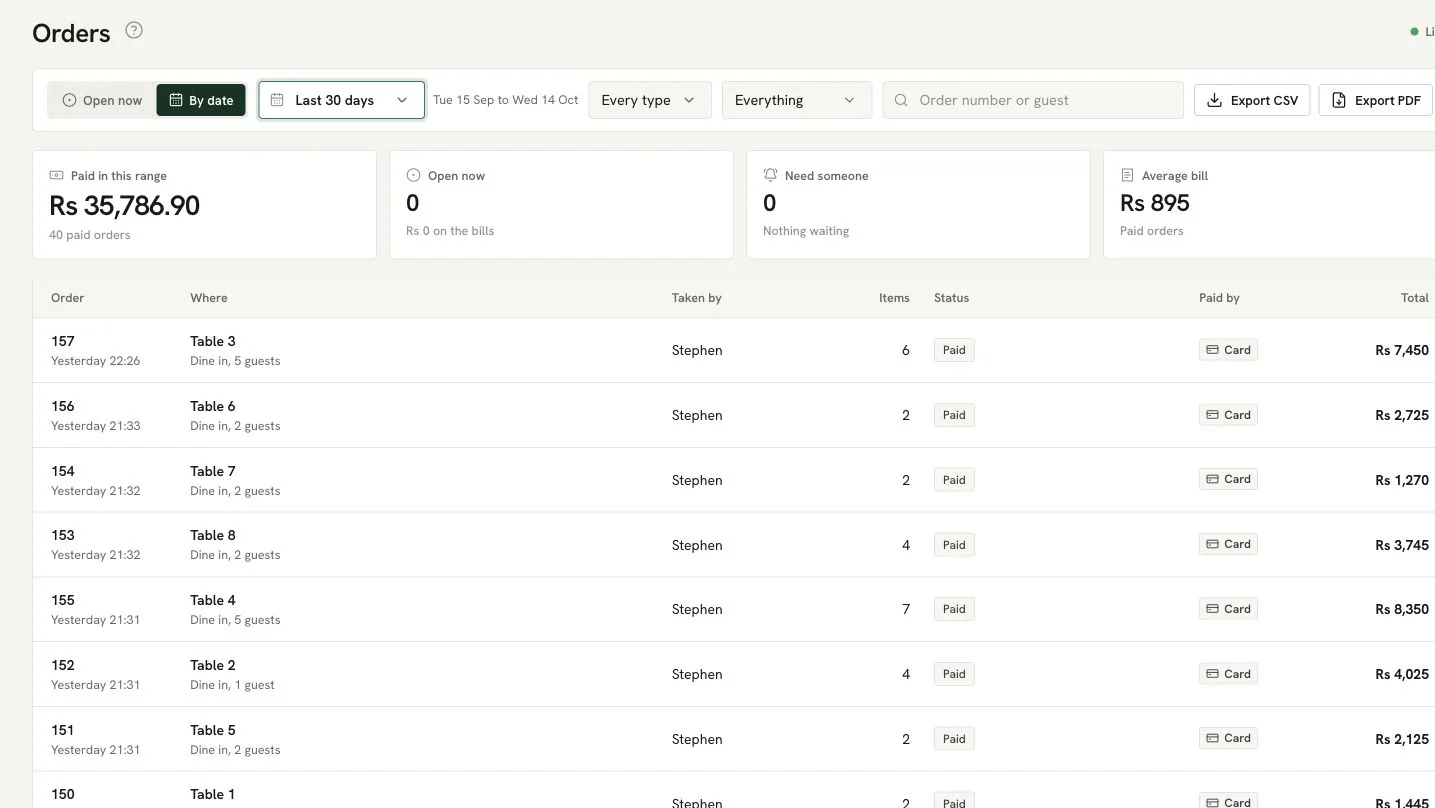
Task: Click Table 4 in order 155 row
Action: tap(213, 600)
